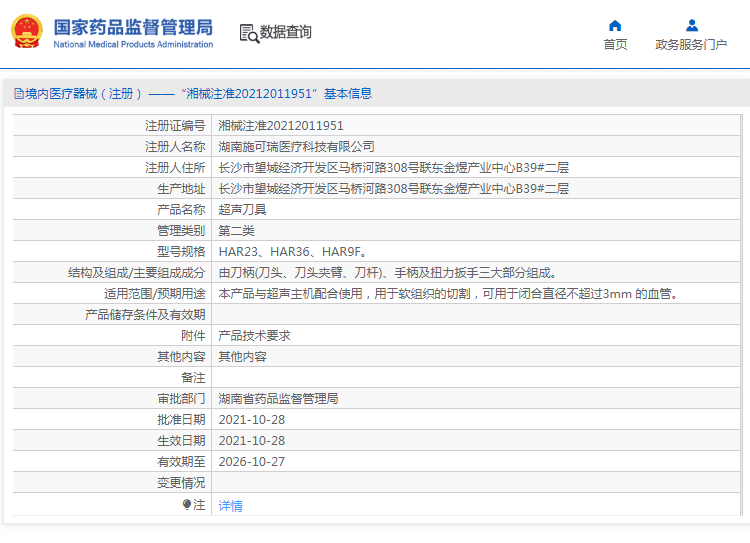The image size is (750, 543).
Task: Click the 产品储存条件及有效期 label
Action: [x=145, y=315]
